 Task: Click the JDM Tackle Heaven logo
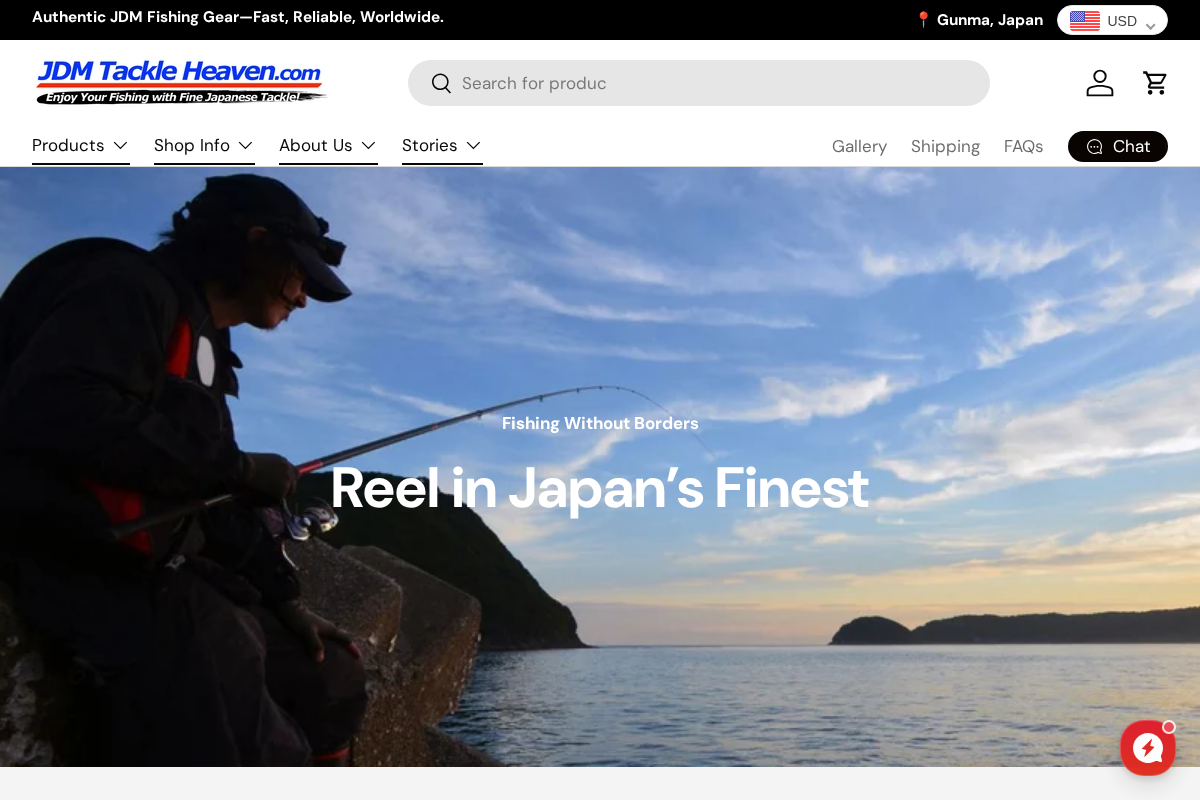click(x=181, y=83)
